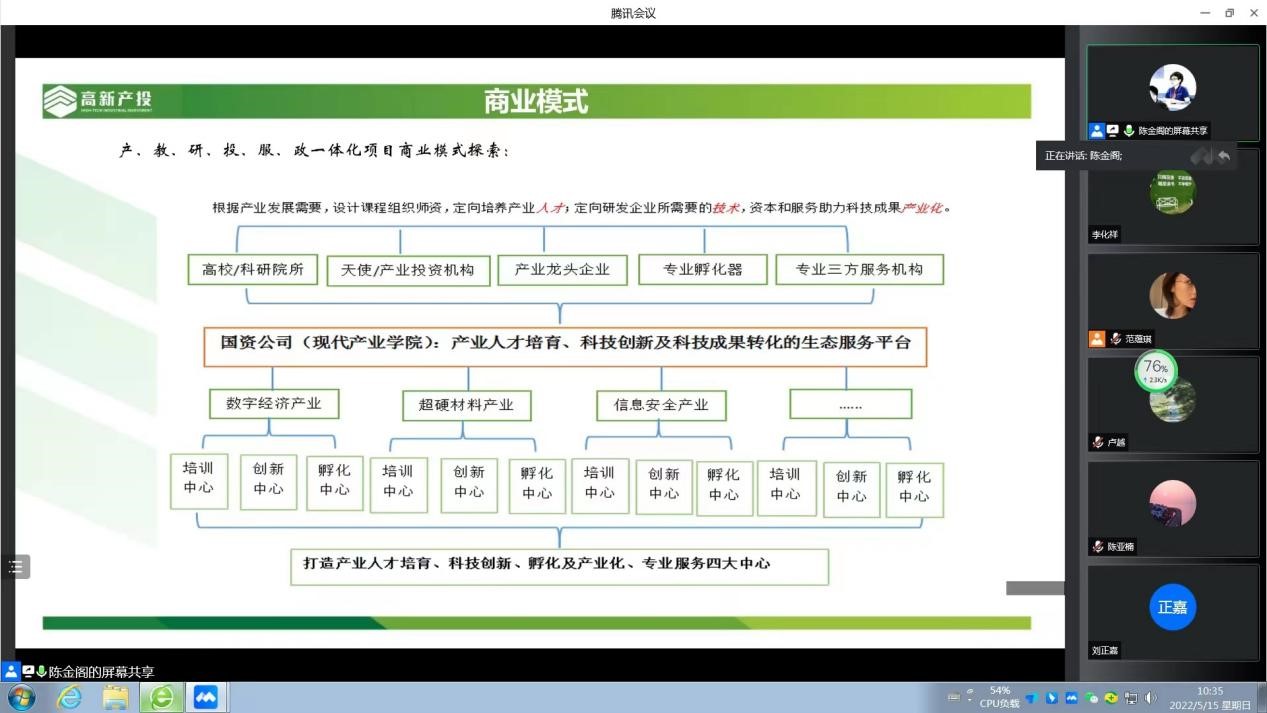Click 范蕴琪's muted microphone icon

(1115, 339)
